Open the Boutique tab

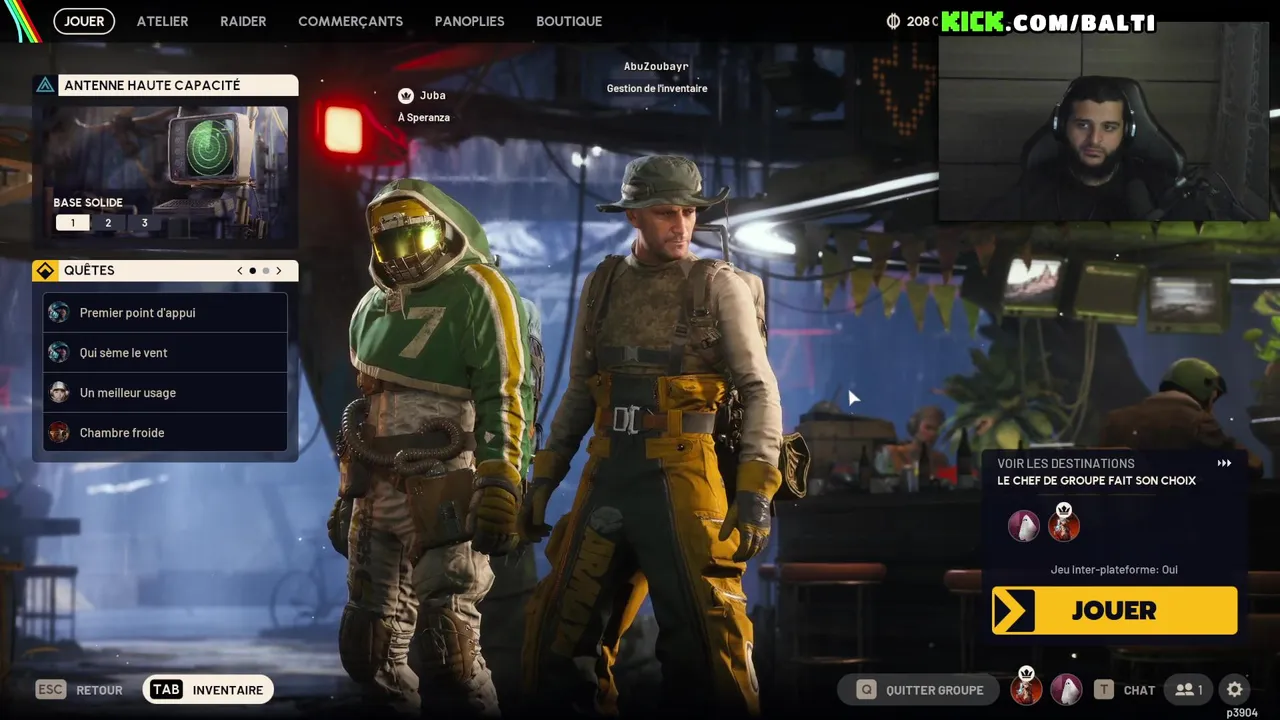pyautogui.click(x=569, y=21)
